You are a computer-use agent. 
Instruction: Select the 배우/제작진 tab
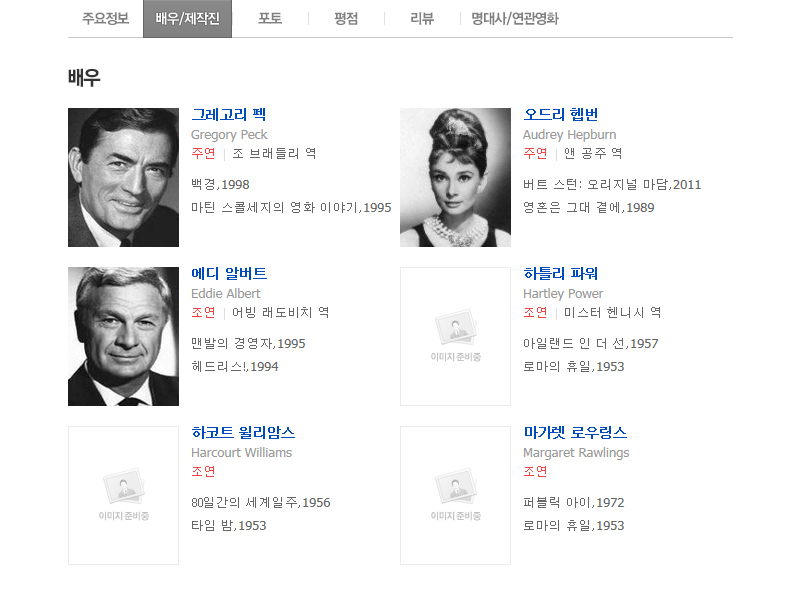point(187,19)
